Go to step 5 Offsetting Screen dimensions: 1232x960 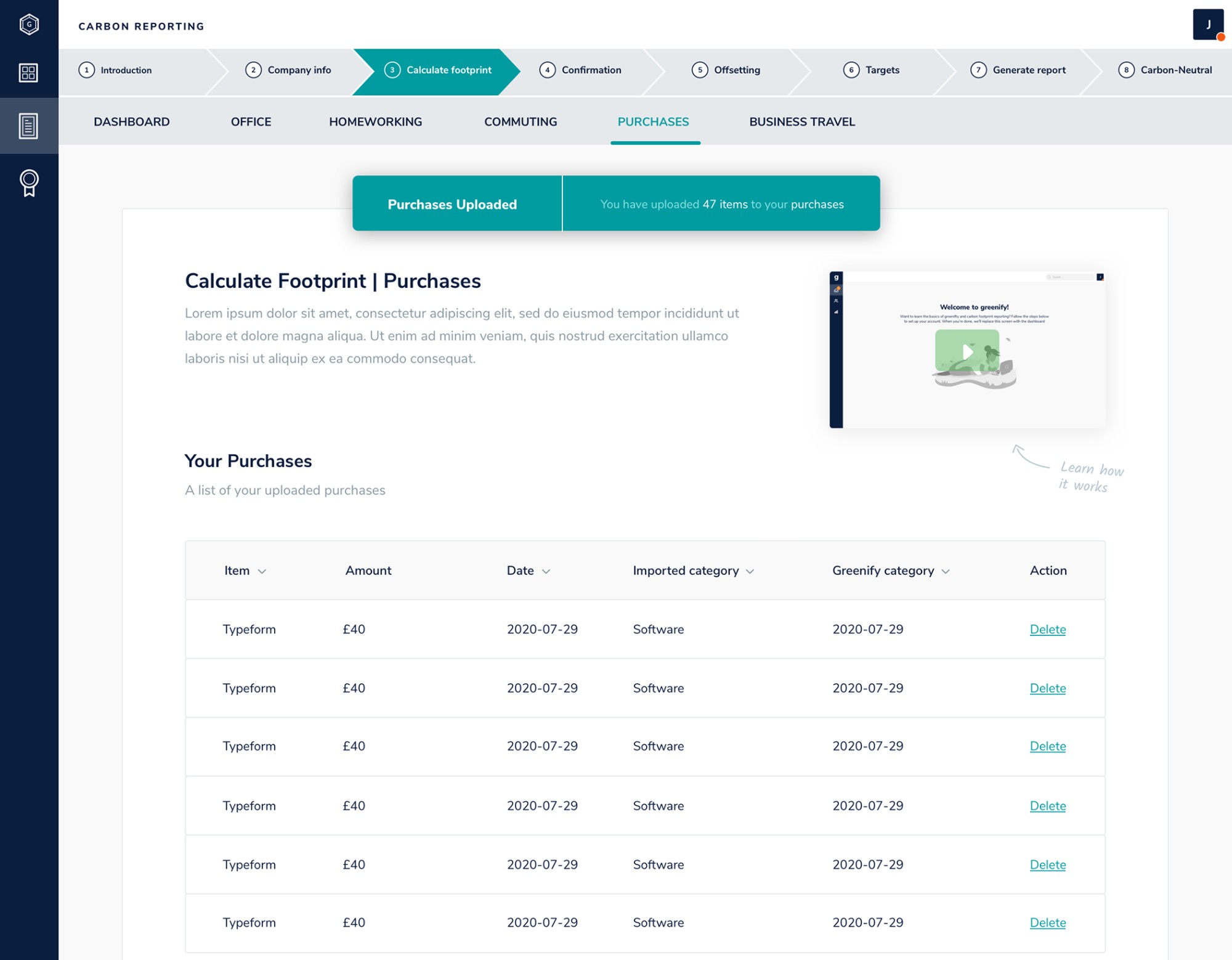pyautogui.click(x=726, y=70)
